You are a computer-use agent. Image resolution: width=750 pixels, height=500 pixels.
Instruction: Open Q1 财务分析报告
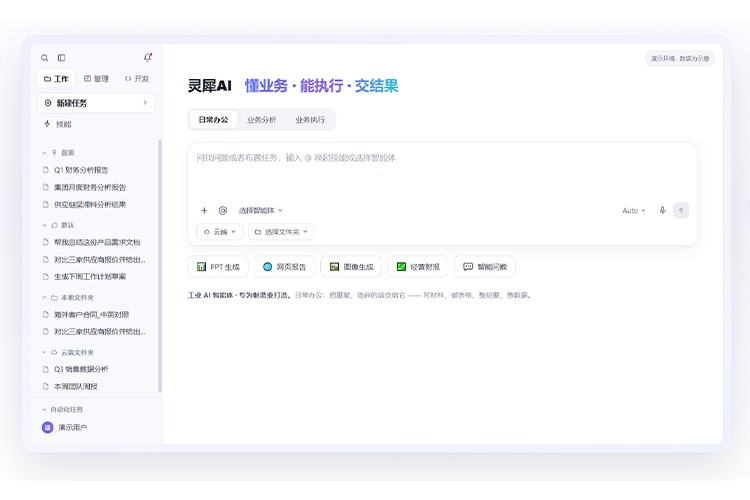pyautogui.click(x=80, y=170)
